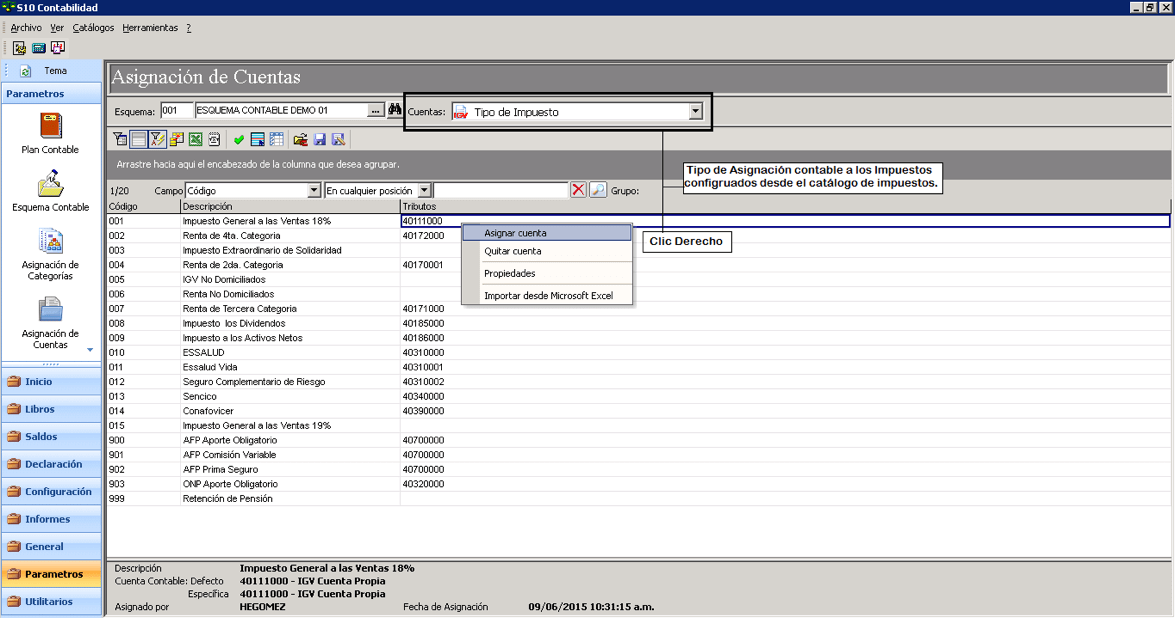The width and height of the screenshot is (1175, 618).
Task: Click the search text input field
Action: click(x=501, y=190)
